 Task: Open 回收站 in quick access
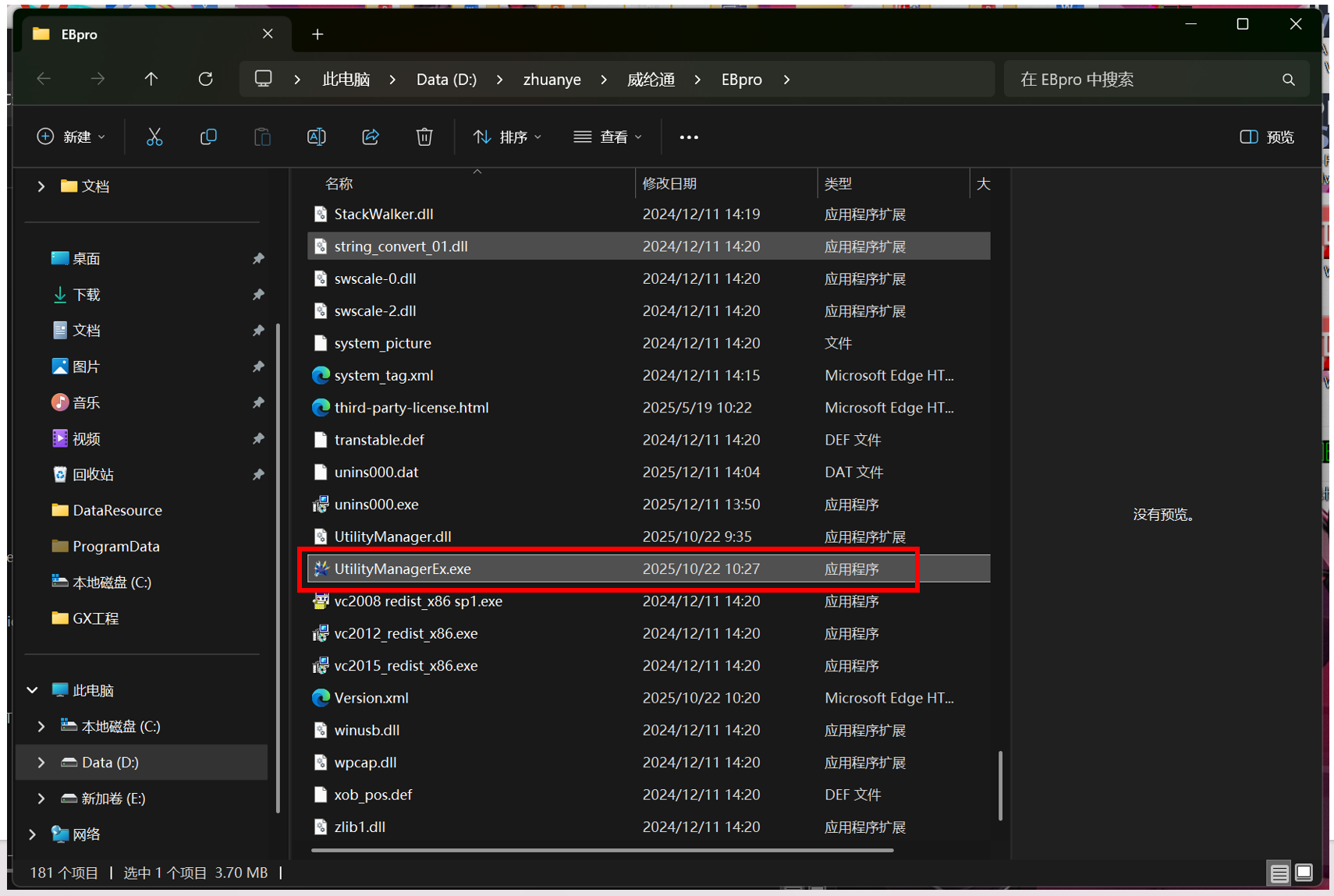[92, 474]
